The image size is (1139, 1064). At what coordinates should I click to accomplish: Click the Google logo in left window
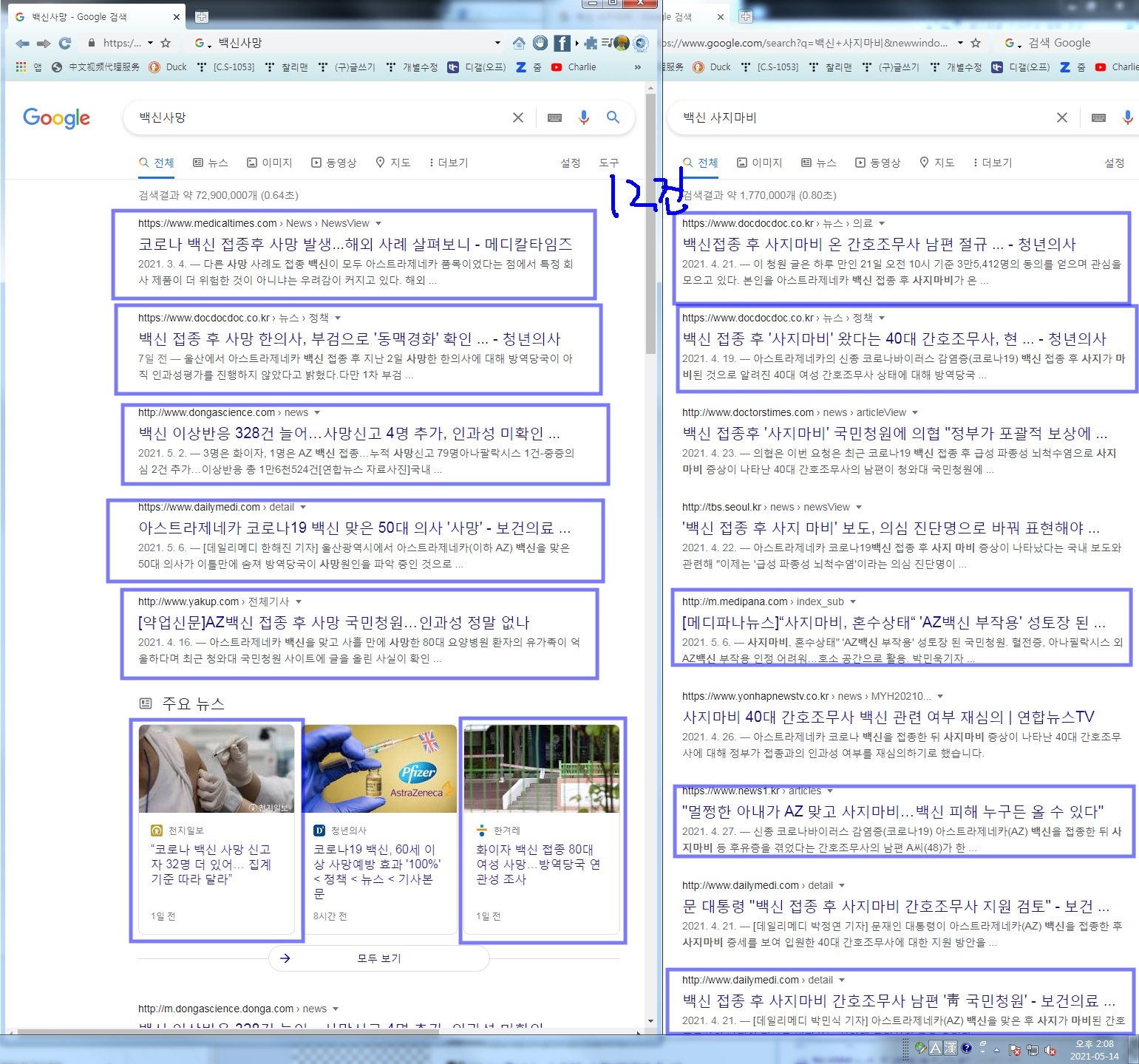tap(56, 118)
